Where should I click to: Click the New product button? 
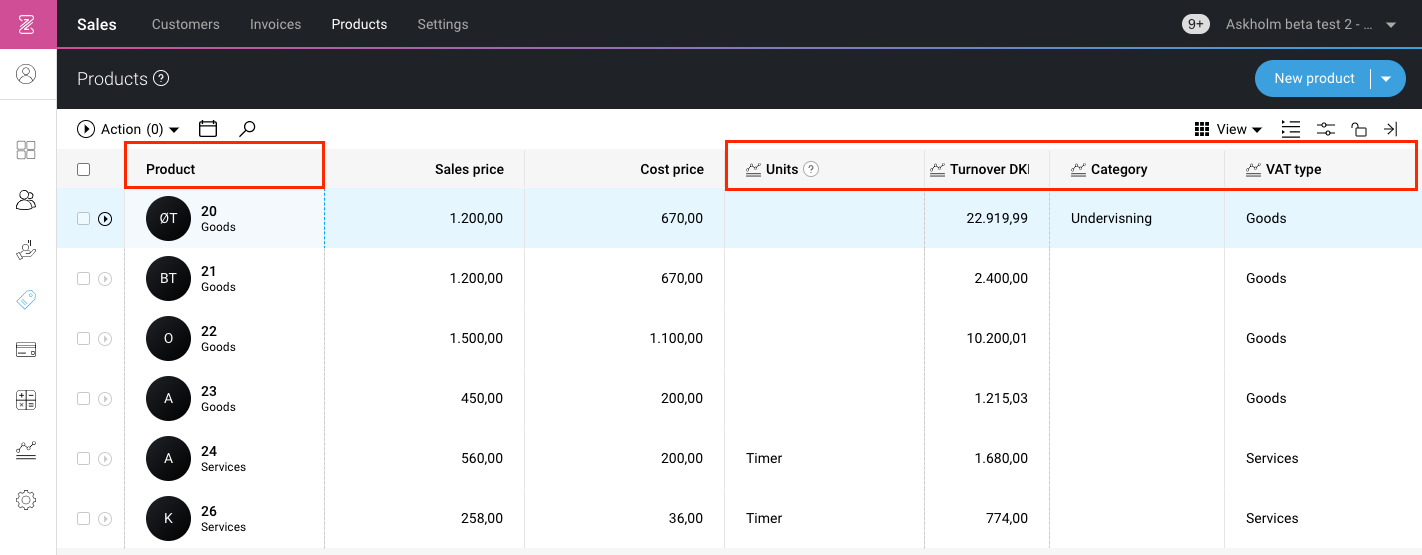point(1314,78)
